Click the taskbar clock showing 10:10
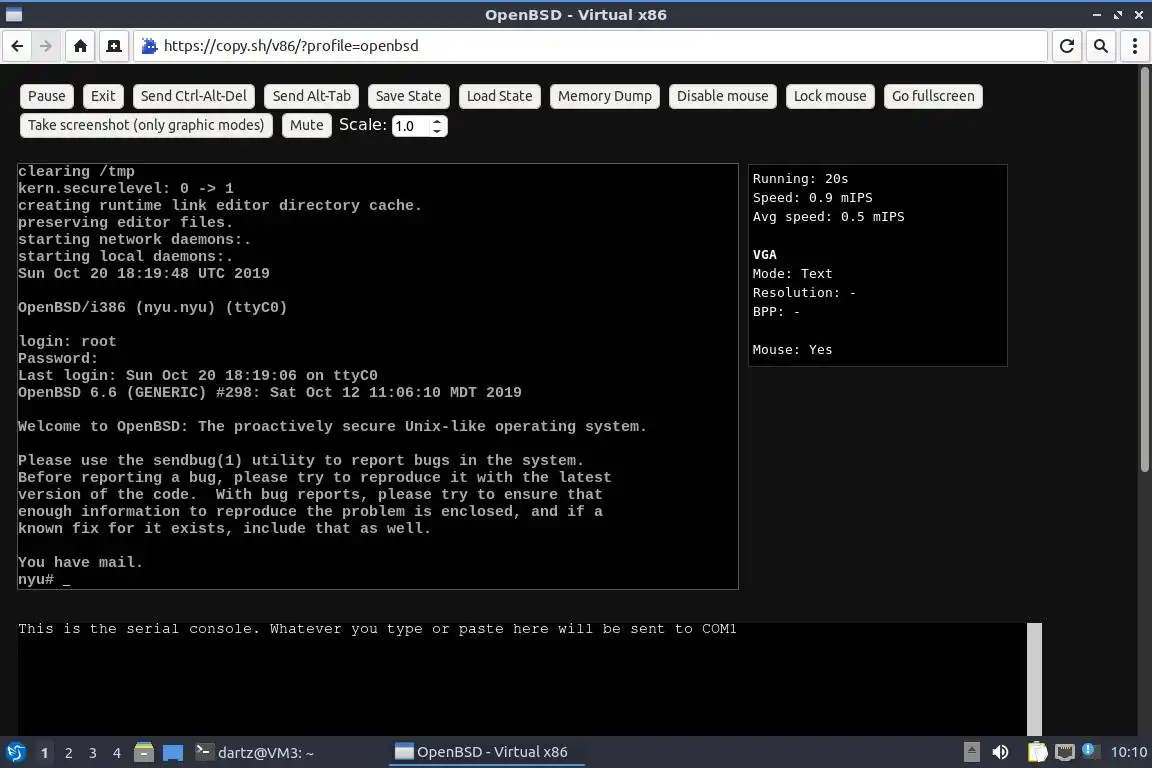 tap(1128, 752)
